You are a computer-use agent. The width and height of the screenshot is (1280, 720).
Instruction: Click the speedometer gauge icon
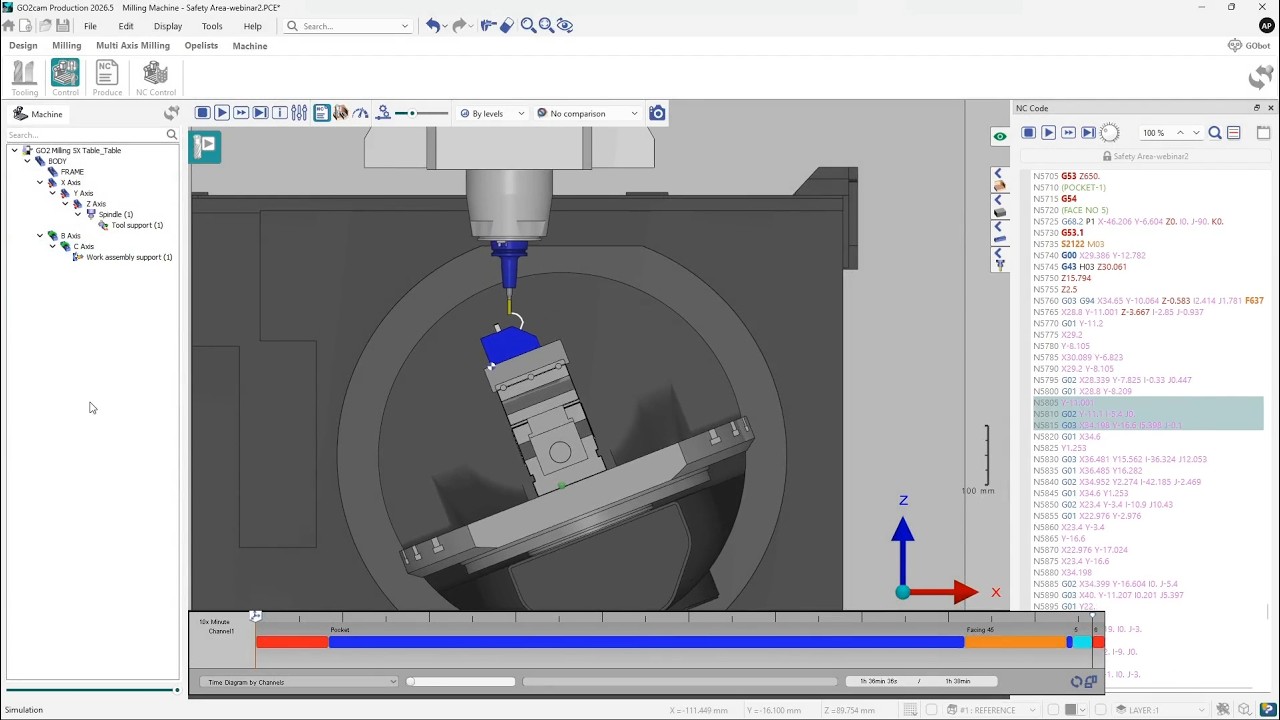361,113
